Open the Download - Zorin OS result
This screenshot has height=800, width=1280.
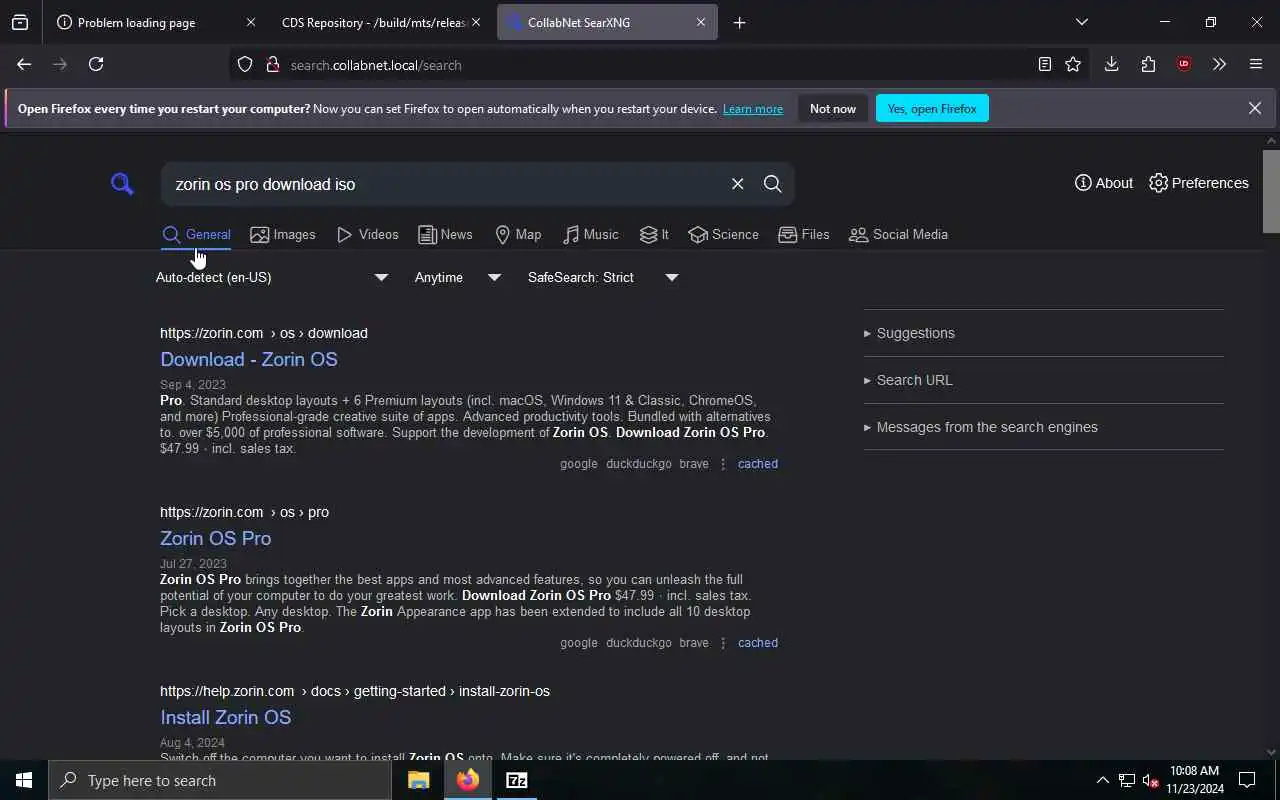tap(249, 359)
